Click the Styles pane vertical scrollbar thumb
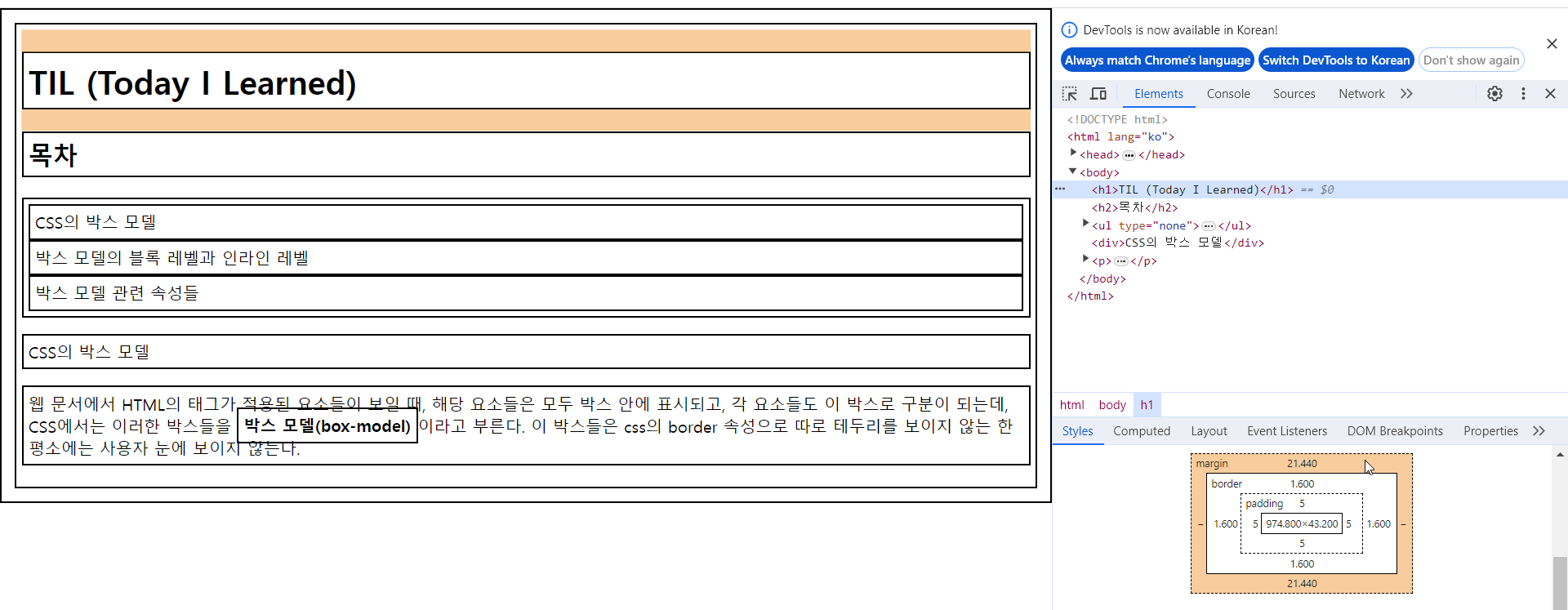The width and height of the screenshot is (1568, 610). [x=1560, y=583]
